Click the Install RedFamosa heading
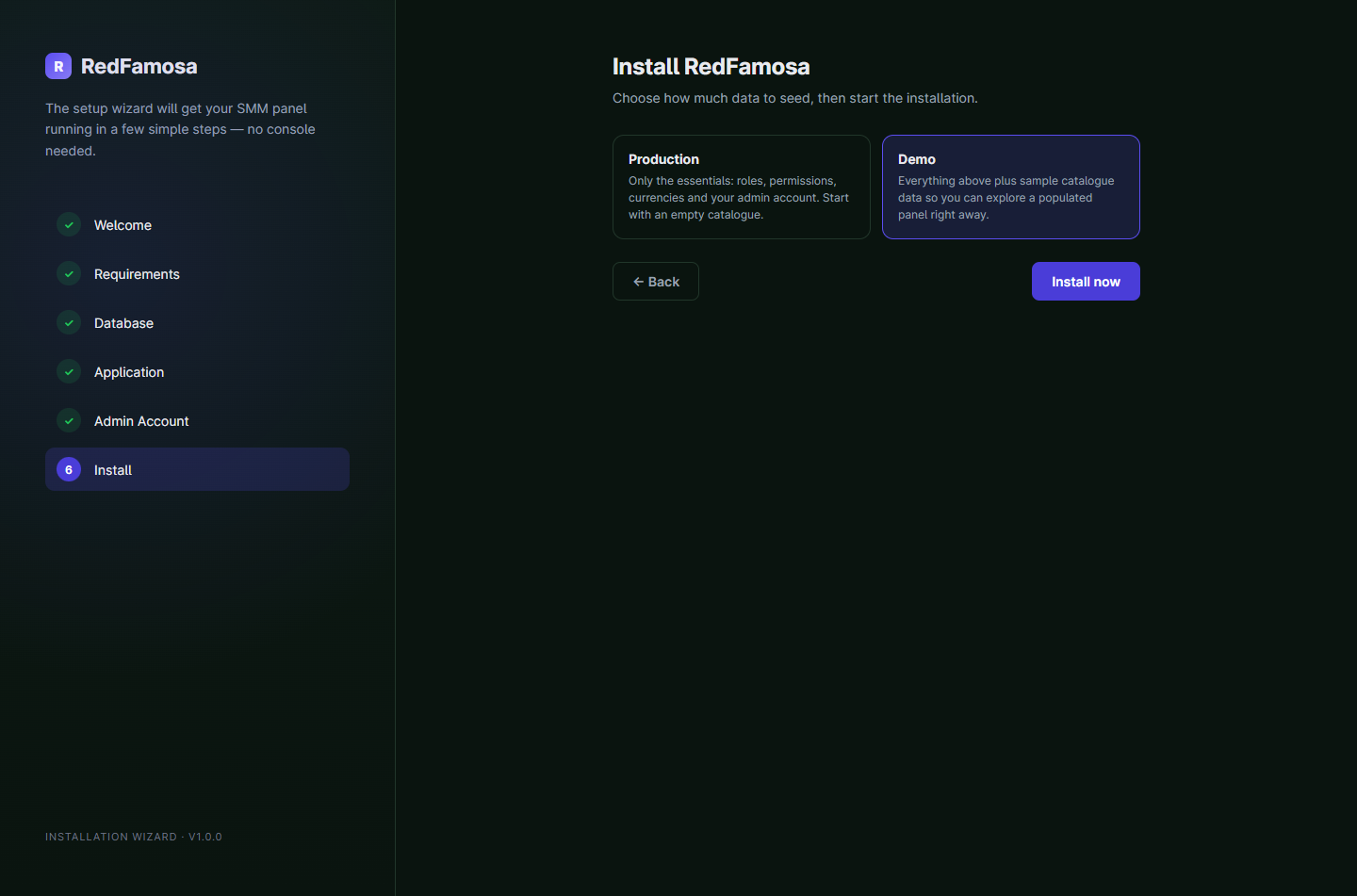The width and height of the screenshot is (1357, 896). [711, 67]
